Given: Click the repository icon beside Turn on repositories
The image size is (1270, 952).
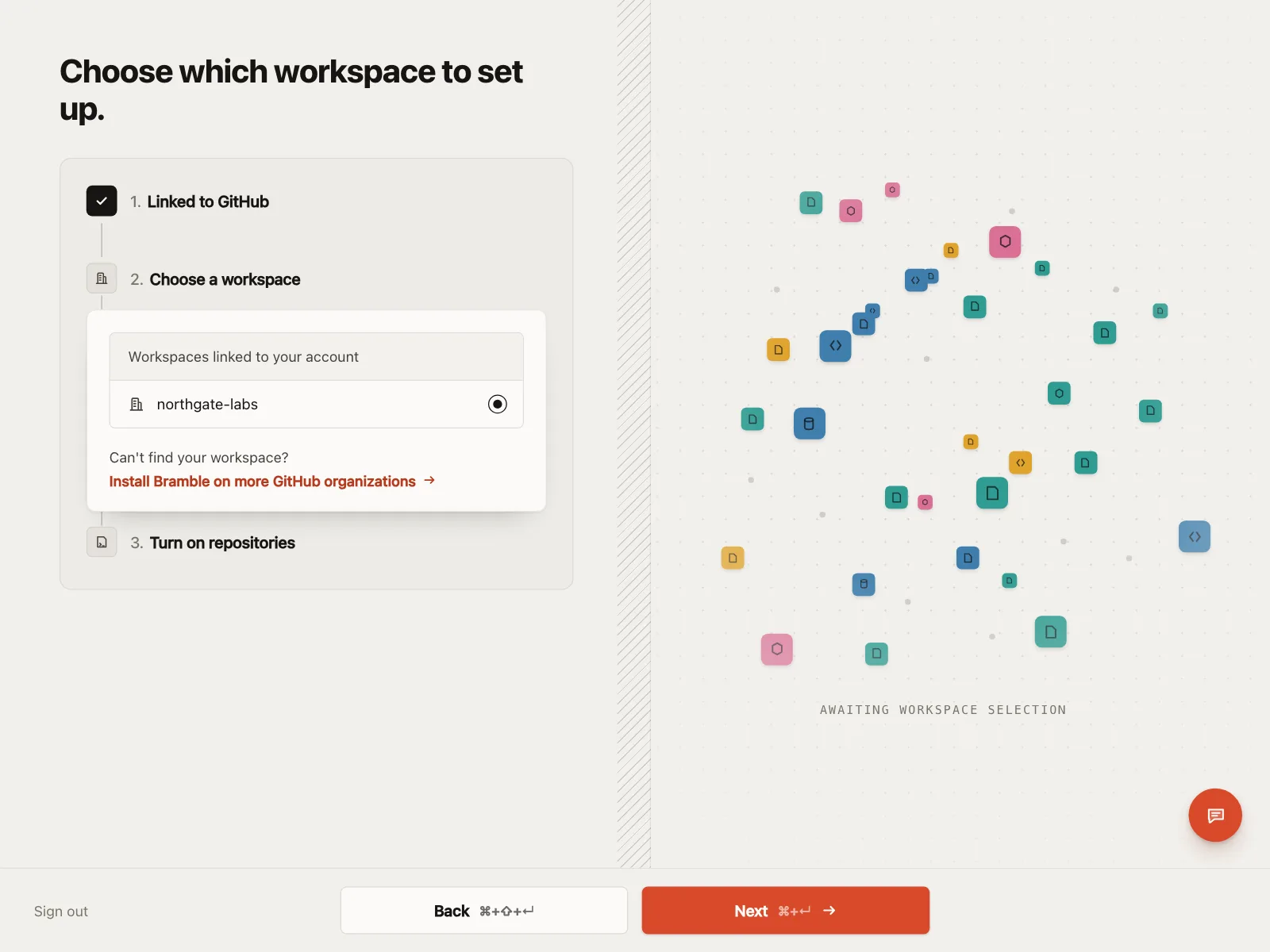Looking at the screenshot, I should pos(102,542).
